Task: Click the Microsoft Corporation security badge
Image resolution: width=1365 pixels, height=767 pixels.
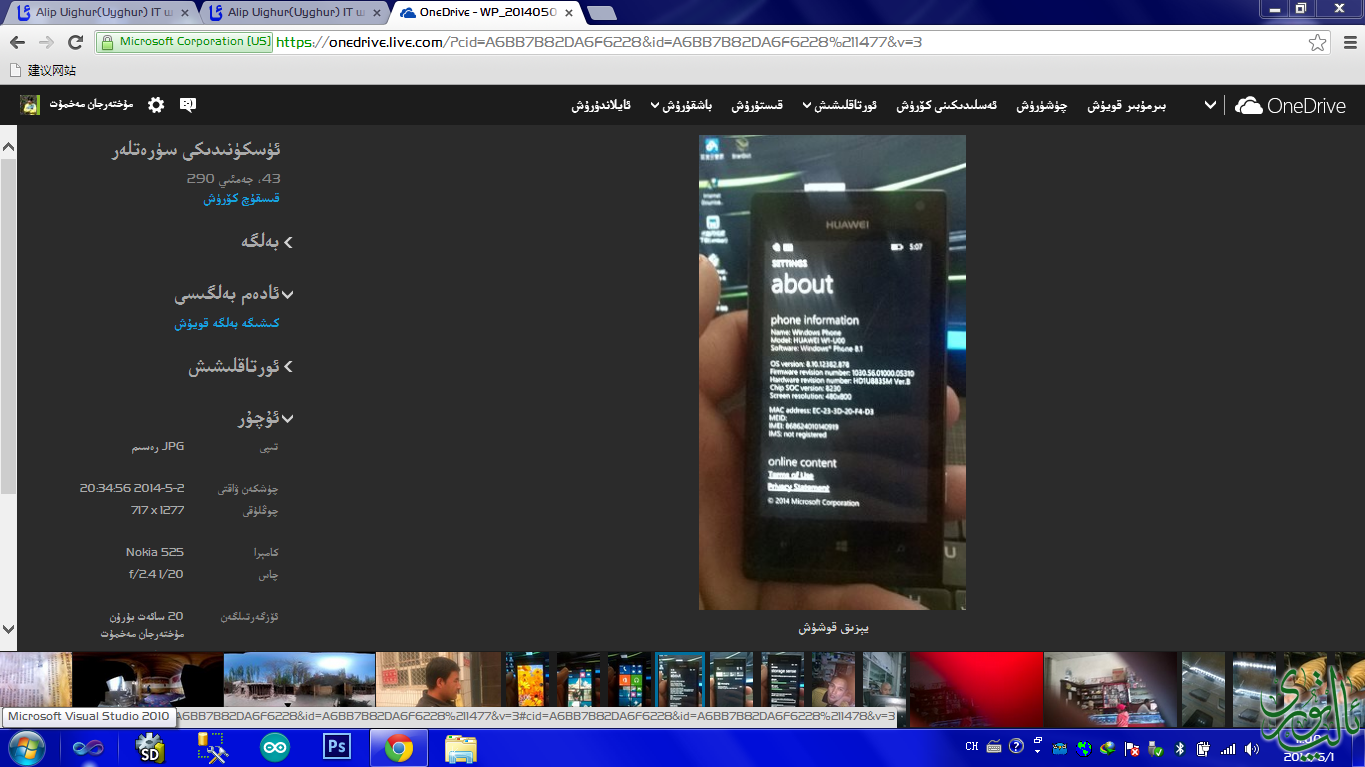Action: coord(185,42)
